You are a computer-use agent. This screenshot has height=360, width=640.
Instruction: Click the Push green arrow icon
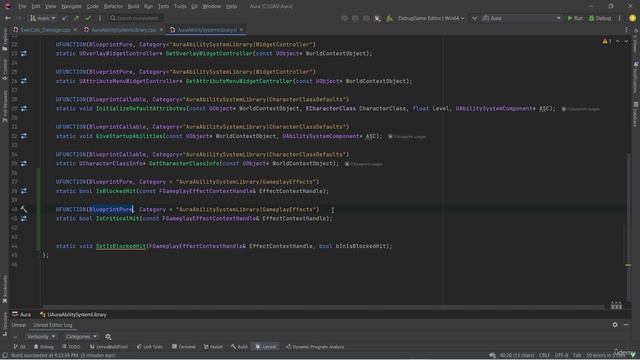click(x=76, y=18)
